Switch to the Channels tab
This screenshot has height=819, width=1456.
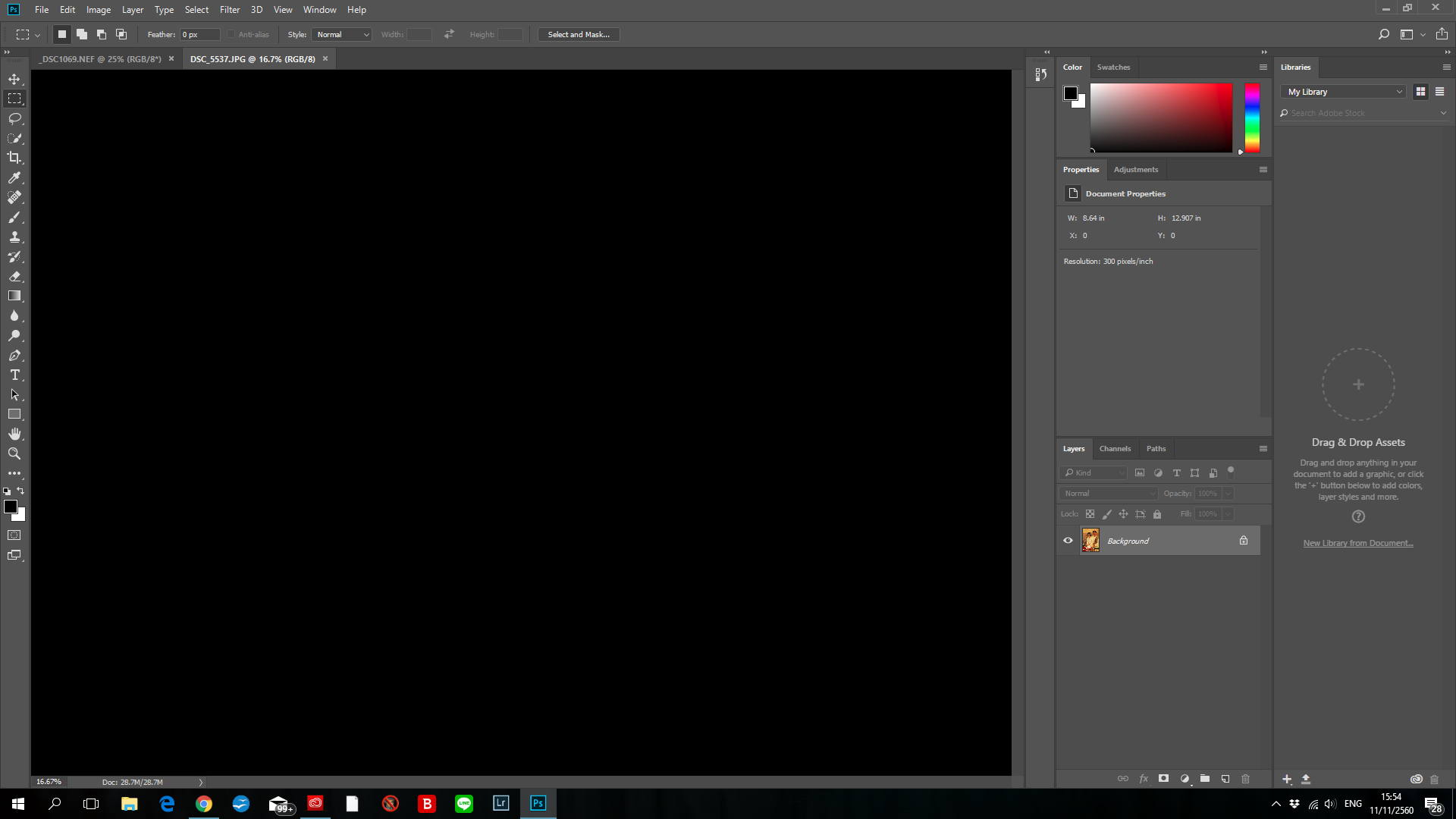click(x=1114, y=448)
